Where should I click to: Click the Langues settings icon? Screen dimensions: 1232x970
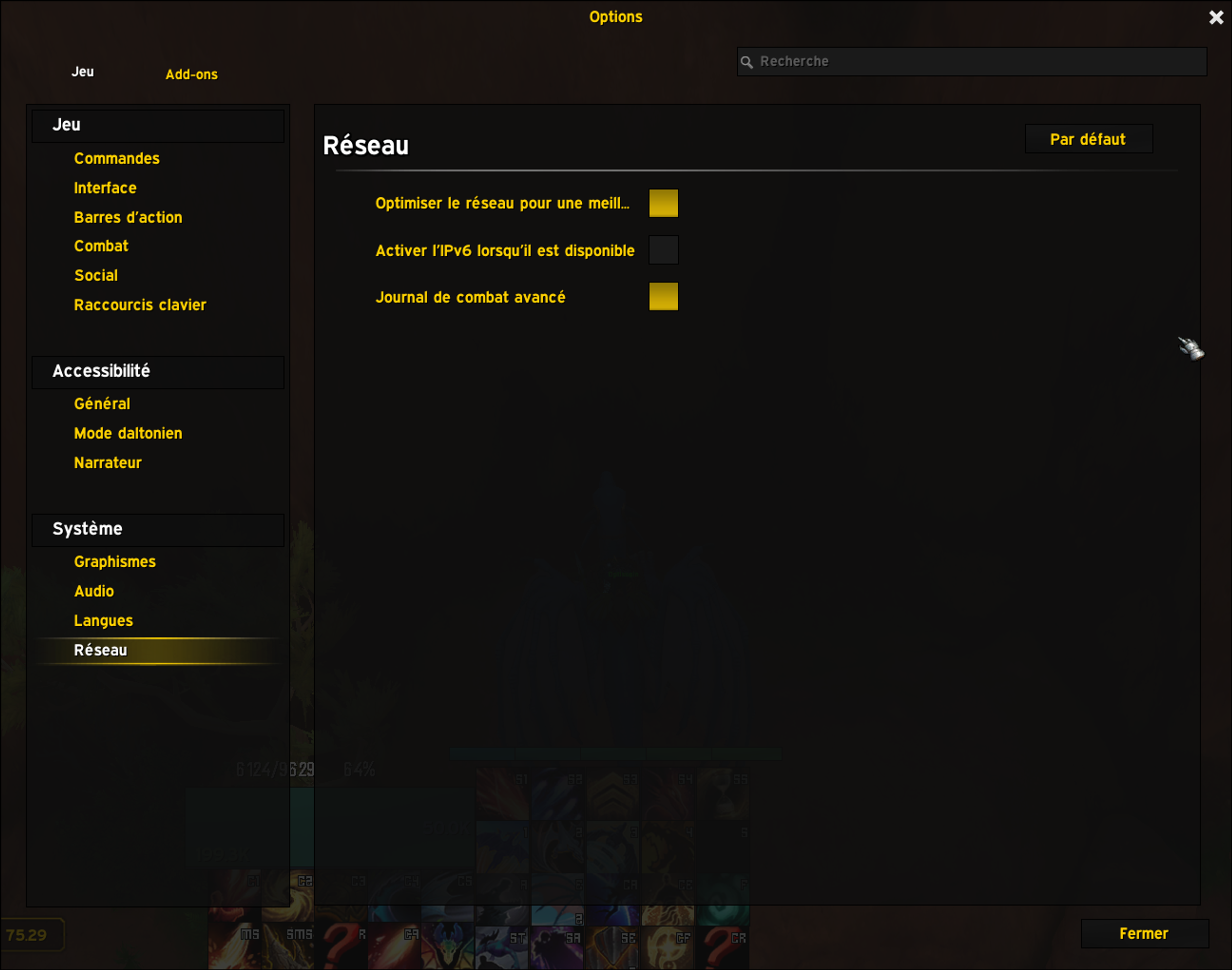tap(102, 619)
